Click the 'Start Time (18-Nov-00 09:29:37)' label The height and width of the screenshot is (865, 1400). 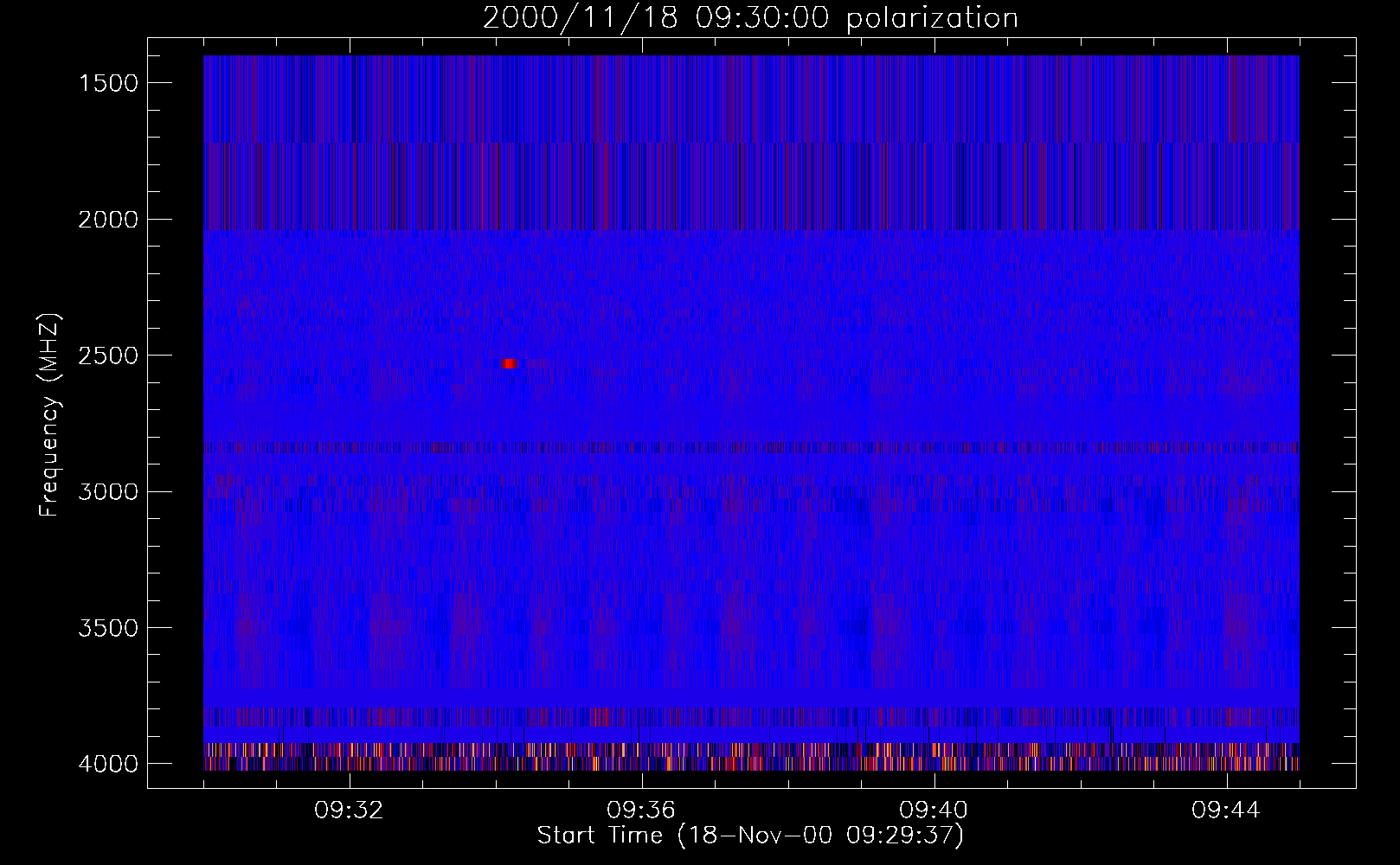pos(750,836)
